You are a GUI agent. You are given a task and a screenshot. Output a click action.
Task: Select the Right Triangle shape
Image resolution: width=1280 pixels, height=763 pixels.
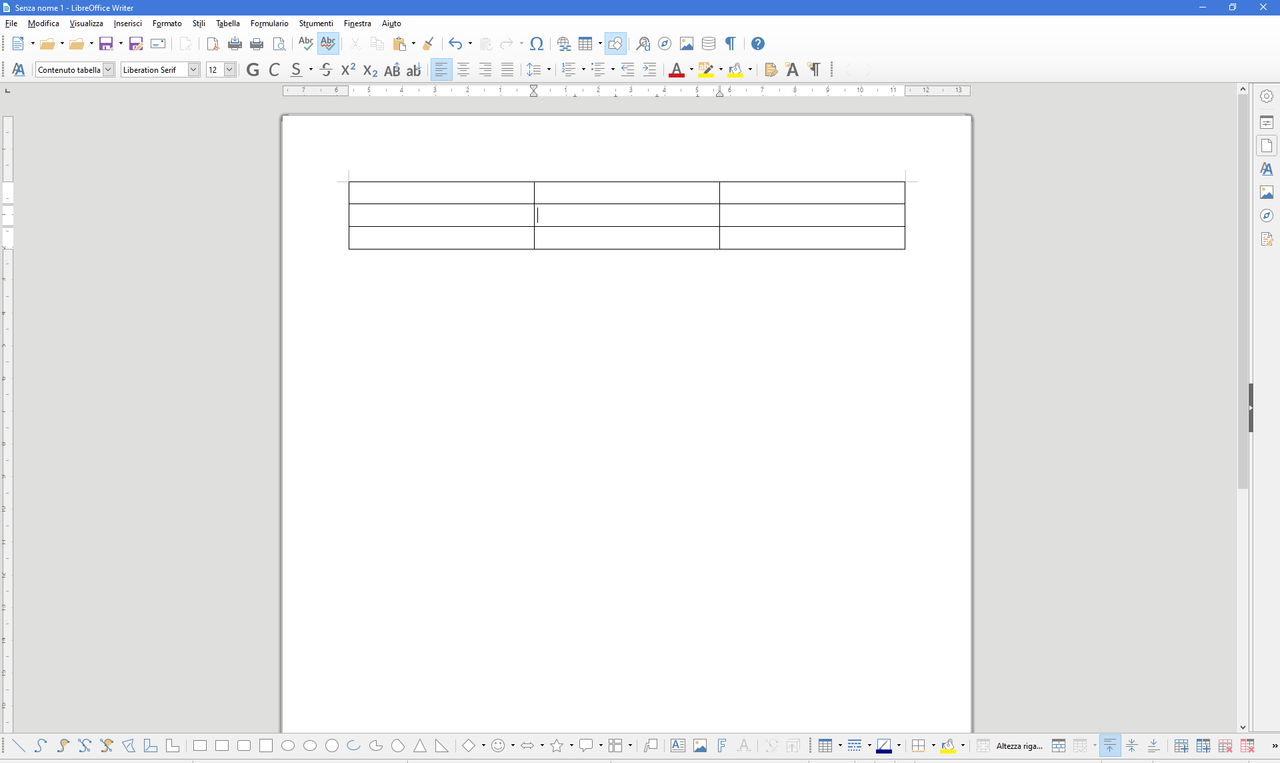coord(442,746)
